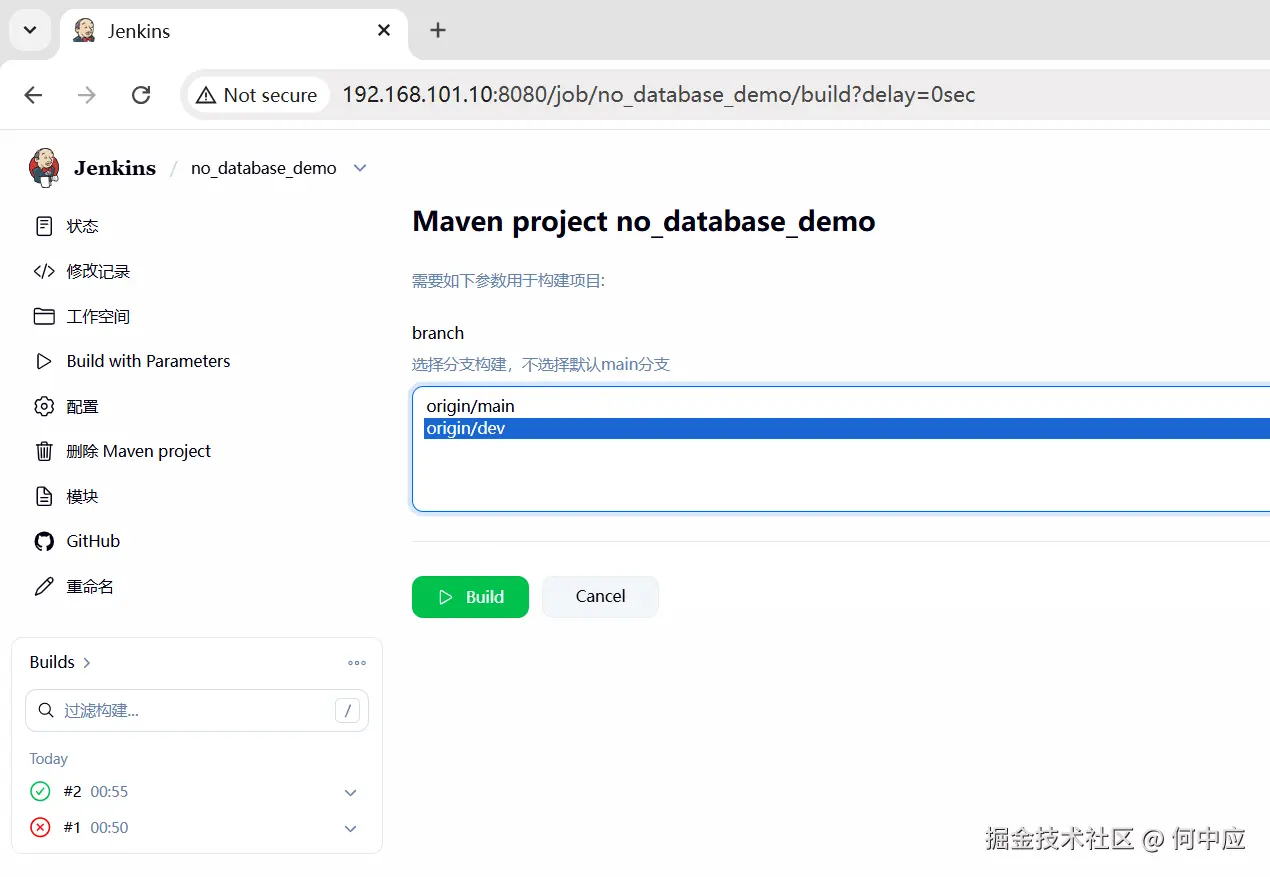Click the red failure icon for build #1
Screen dimensions: 1270x877
(x=40, y=827)
